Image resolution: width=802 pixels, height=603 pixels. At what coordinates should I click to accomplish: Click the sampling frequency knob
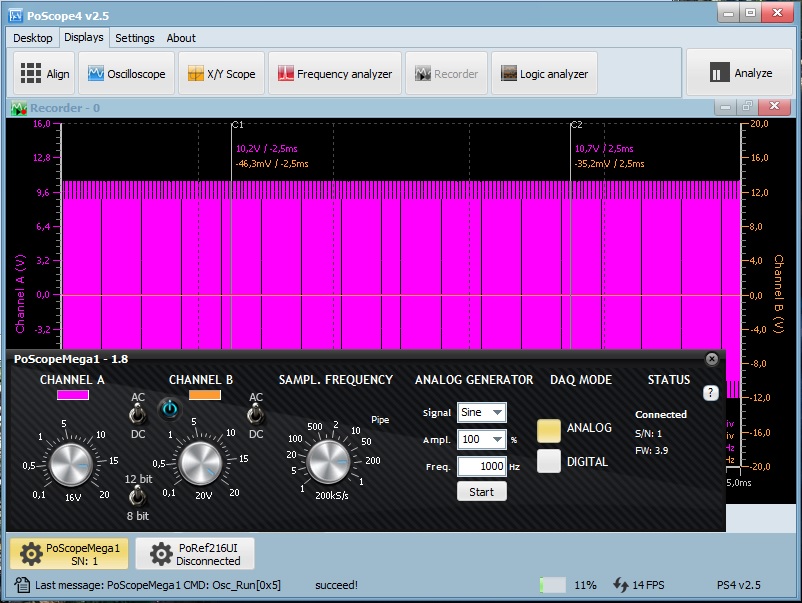[x=328, y=461]
